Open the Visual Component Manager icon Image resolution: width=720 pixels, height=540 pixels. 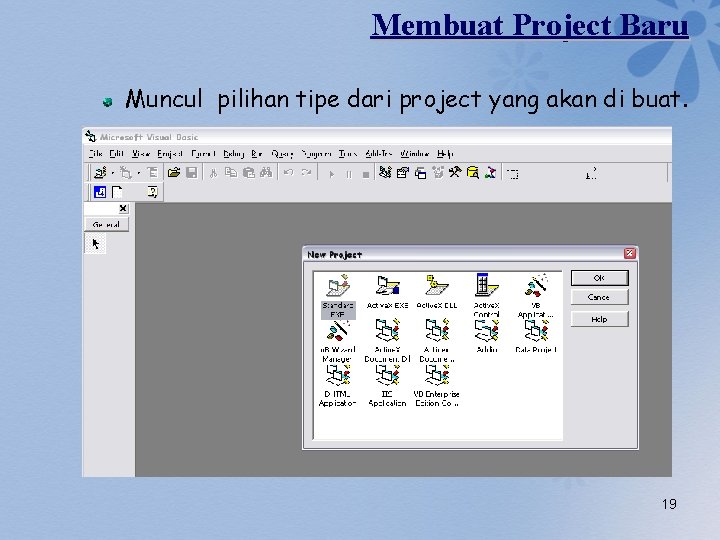[x=490, y=173]
